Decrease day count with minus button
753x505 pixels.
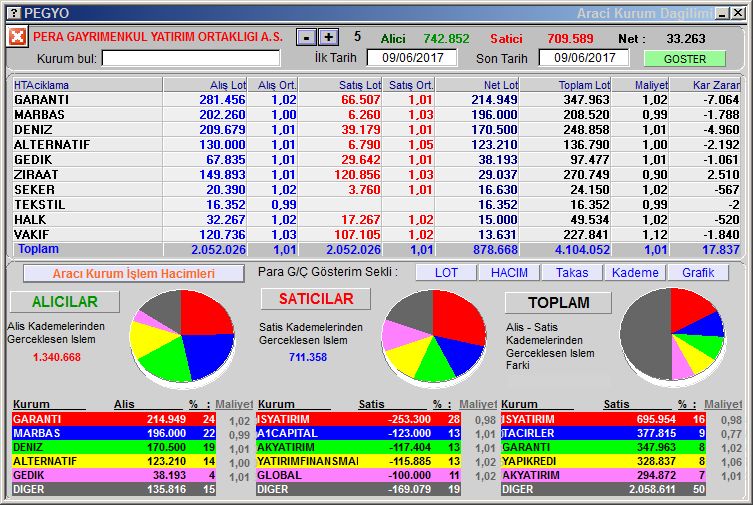click(x=306, y=37)
